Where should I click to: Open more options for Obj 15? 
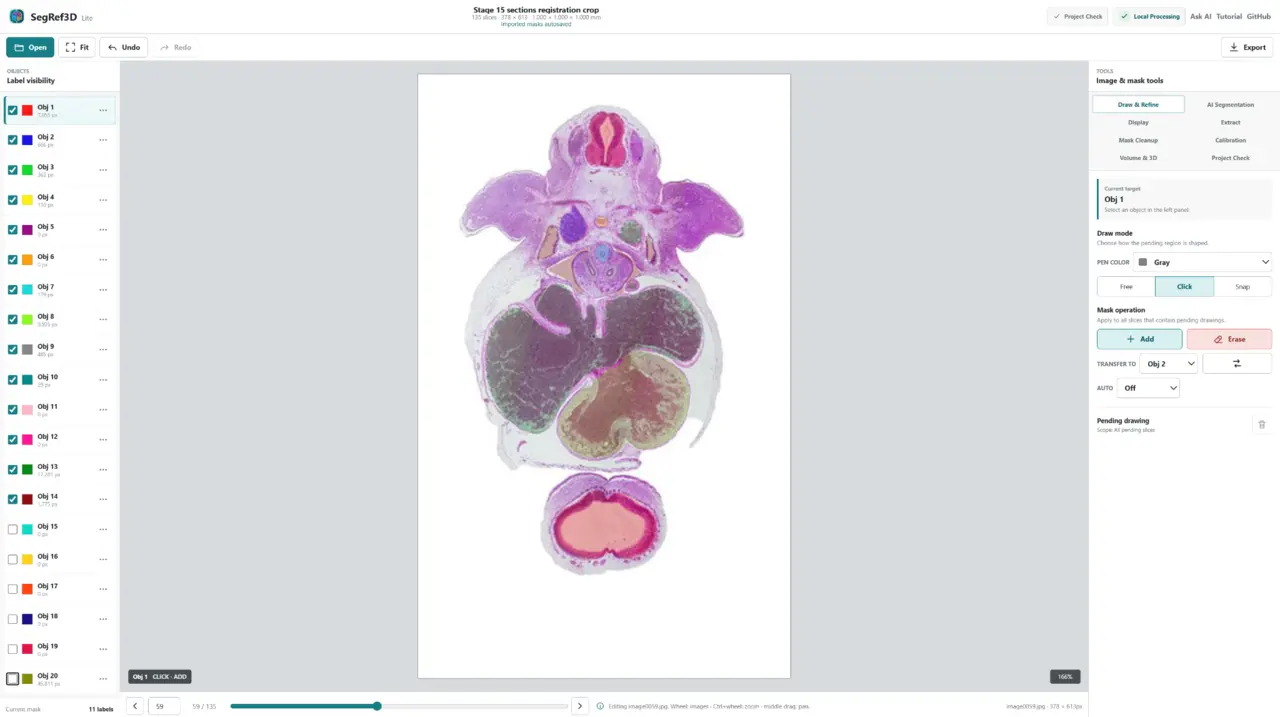[x=103, y=529]
